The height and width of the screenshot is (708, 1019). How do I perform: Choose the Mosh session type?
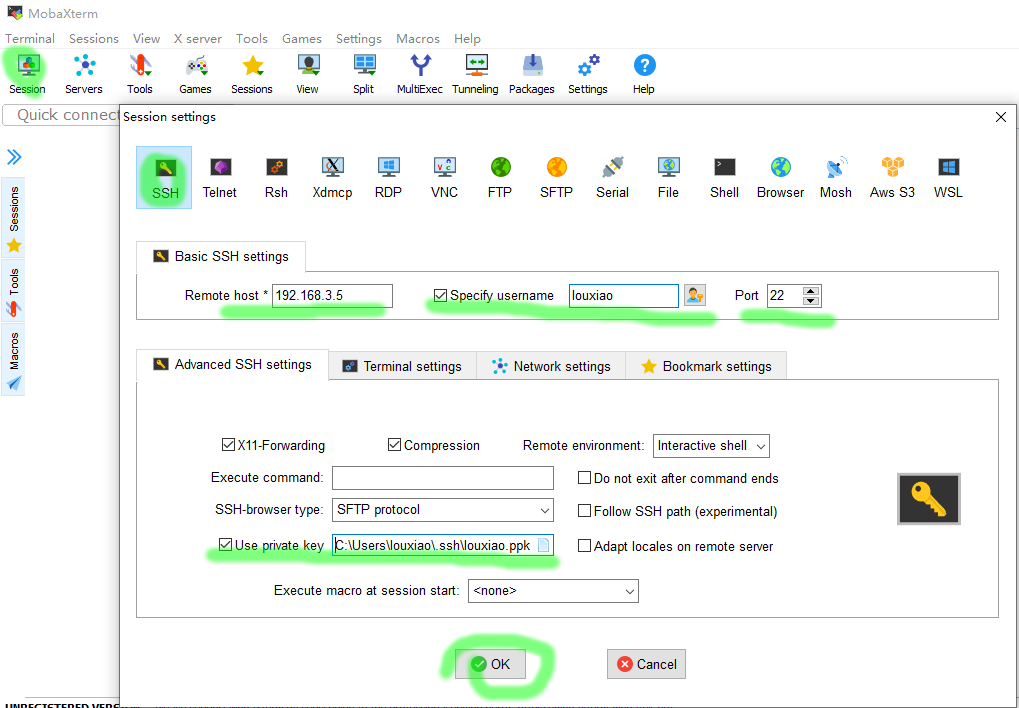(x=836, y=177)
